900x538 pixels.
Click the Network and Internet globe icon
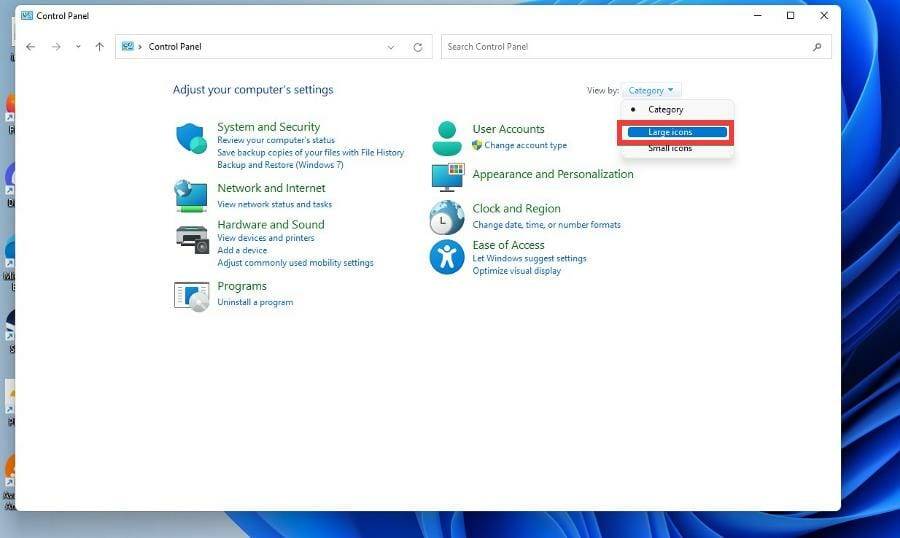(191, 195)
